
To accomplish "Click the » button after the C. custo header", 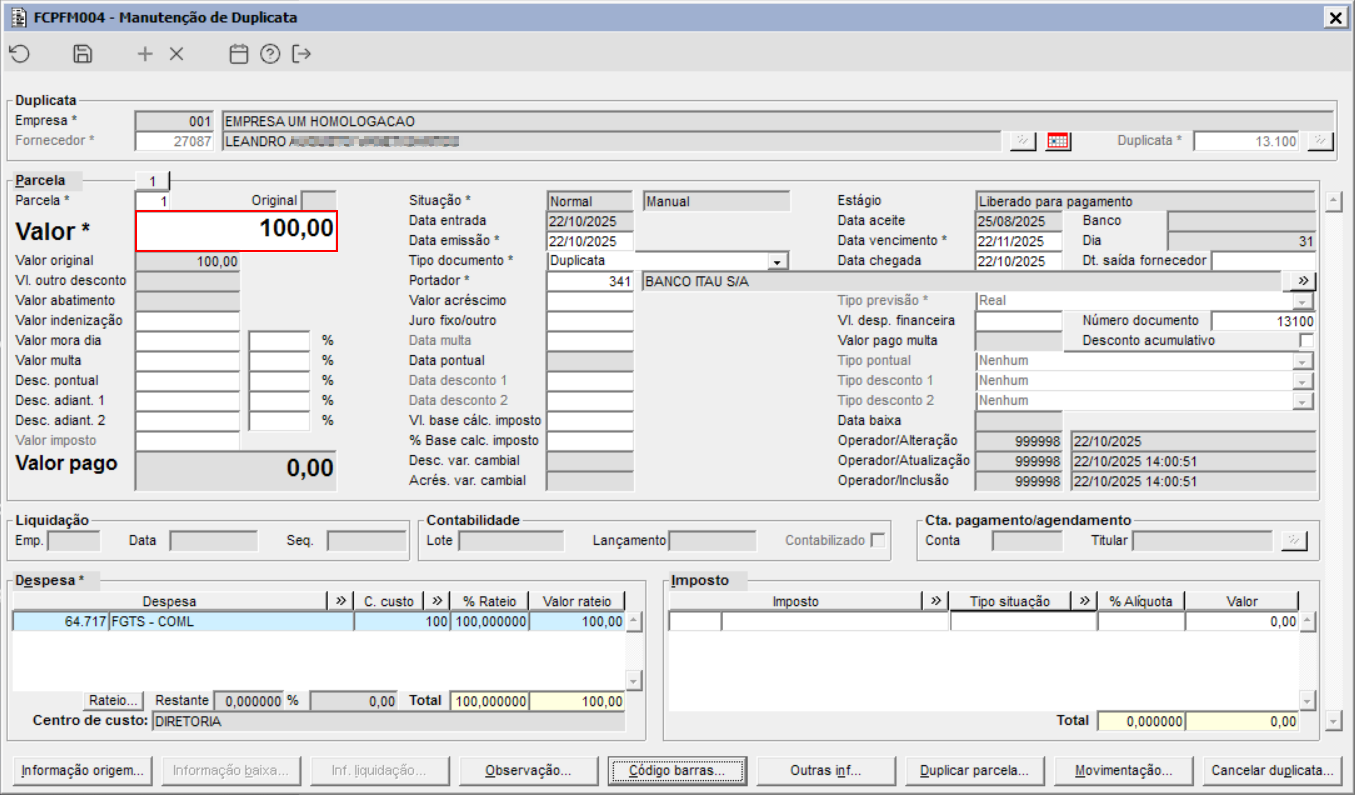I will tap(437, 601).
